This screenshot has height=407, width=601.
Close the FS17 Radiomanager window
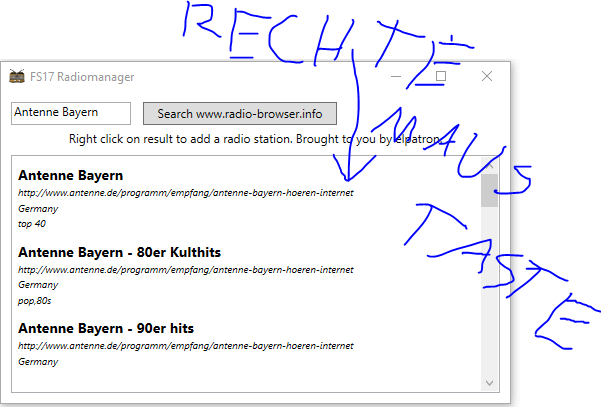pyautogui.click(x=487, y=76)
